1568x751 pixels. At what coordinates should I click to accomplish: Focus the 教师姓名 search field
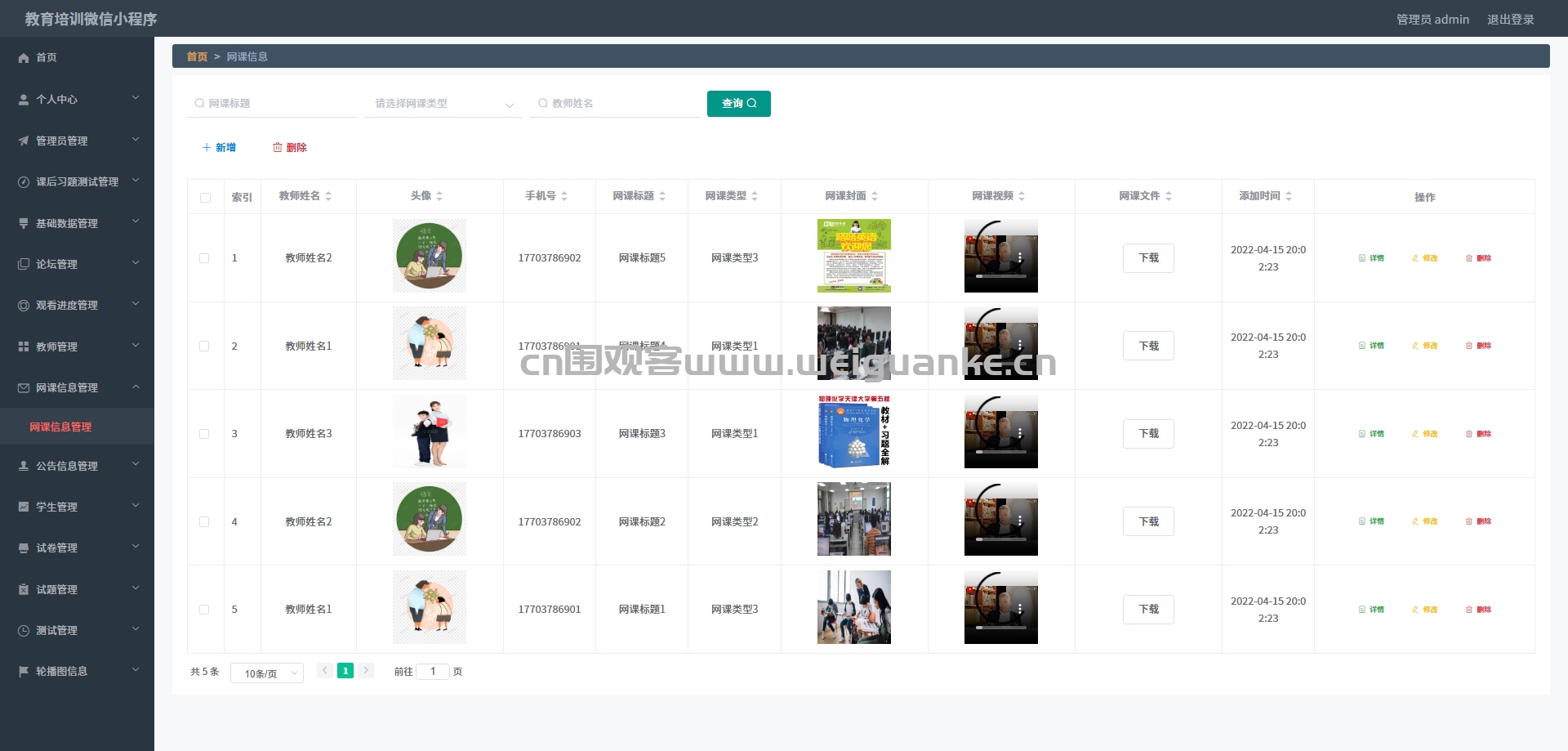coord(615,104)
